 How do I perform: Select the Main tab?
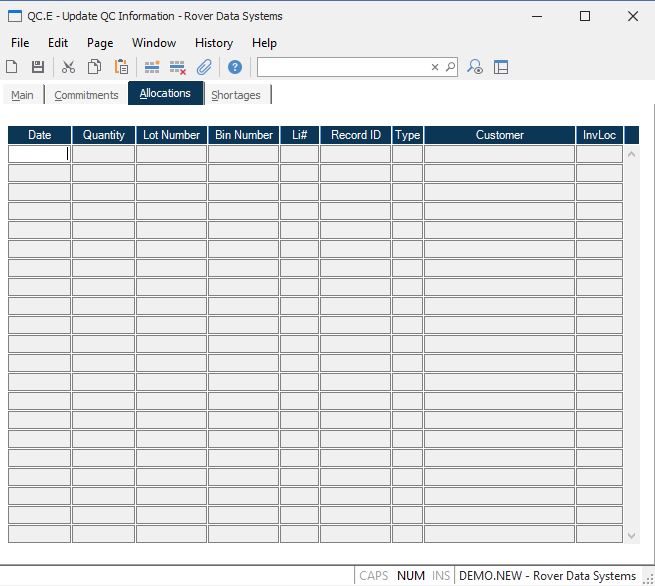pyautogui.click(x=22, y=95)
